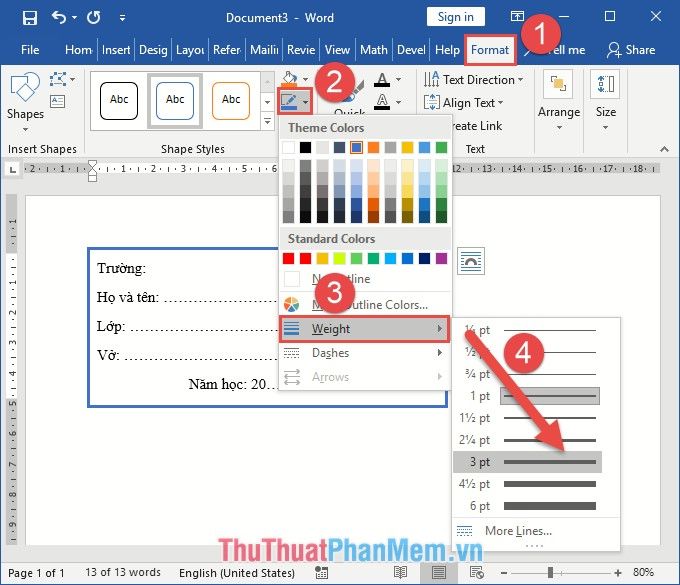Click the zoom slider handle
Viewport: 680px width, 585px height.
(550, 573)
